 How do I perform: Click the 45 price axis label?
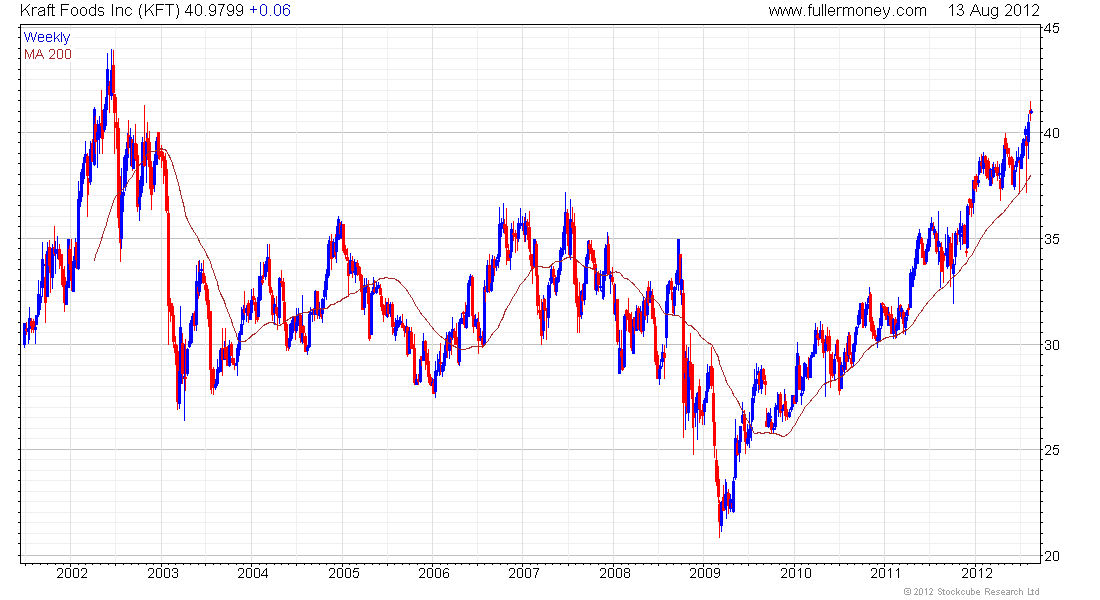tap(1051, 28)
